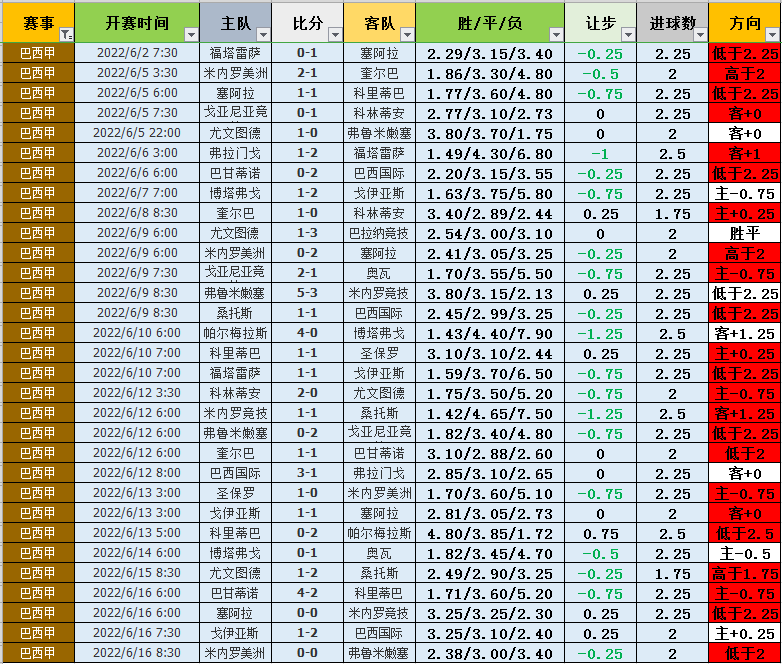Click the 4-0 score cell
The width and height of the screenshot is (782, 664).
[x=307, y=333]
